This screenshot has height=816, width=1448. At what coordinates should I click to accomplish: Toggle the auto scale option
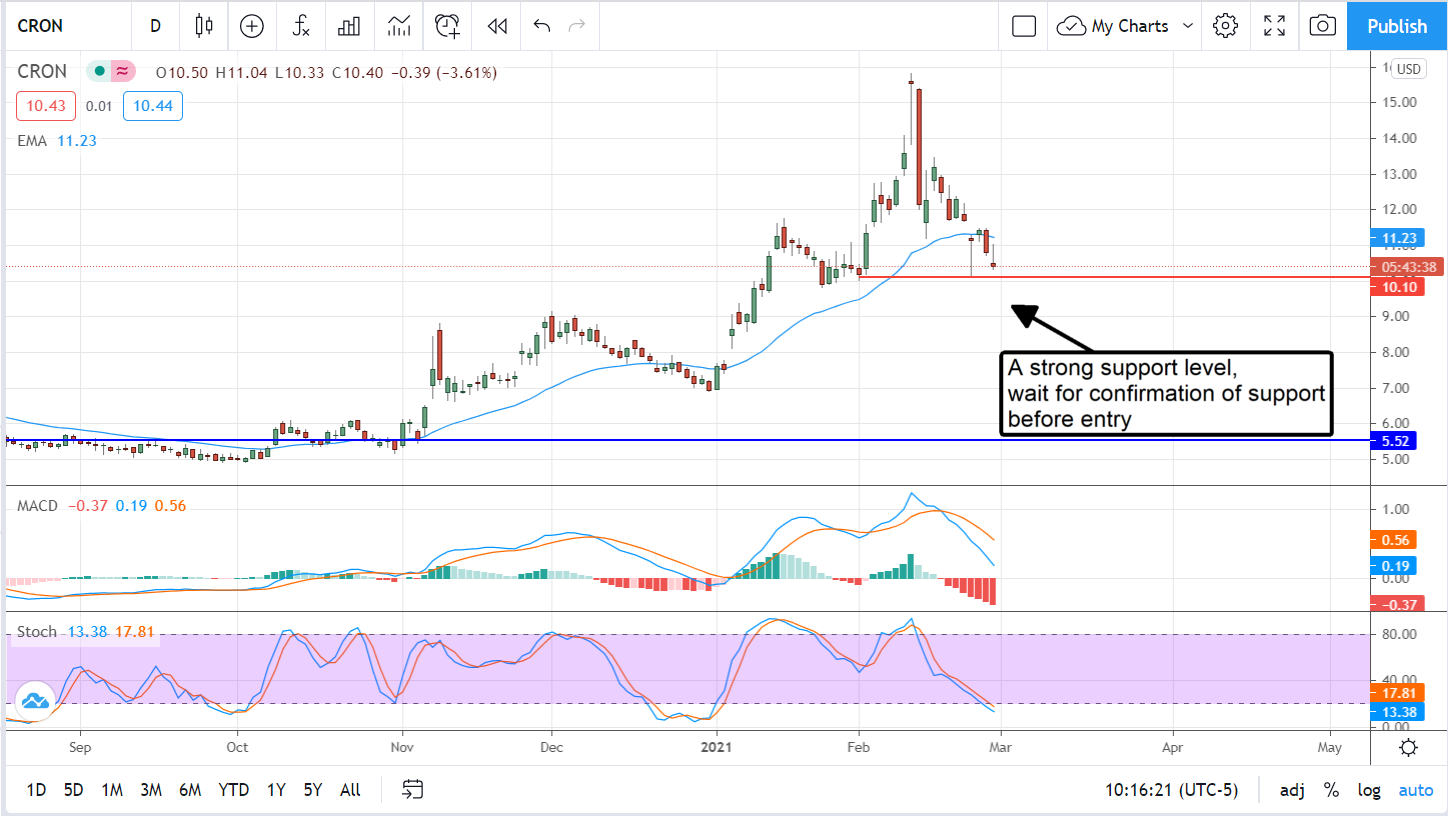point(1416,790)
